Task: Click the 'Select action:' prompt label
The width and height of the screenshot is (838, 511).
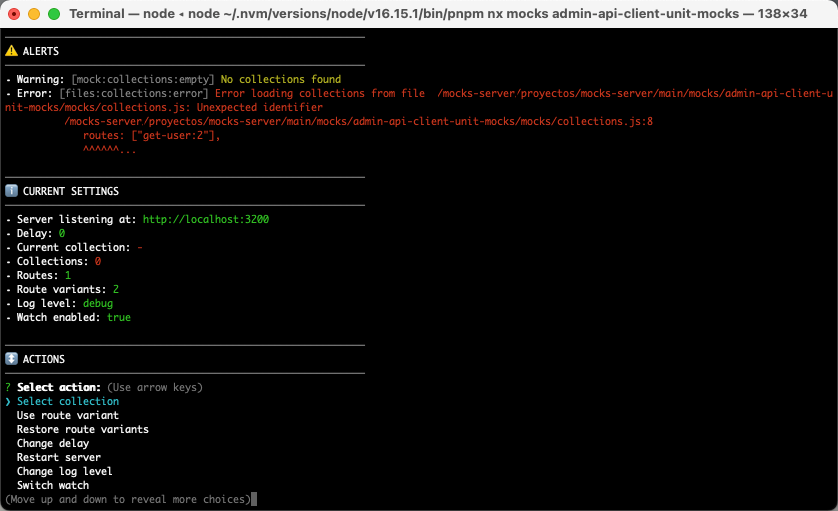Action: tap(59, 387)
